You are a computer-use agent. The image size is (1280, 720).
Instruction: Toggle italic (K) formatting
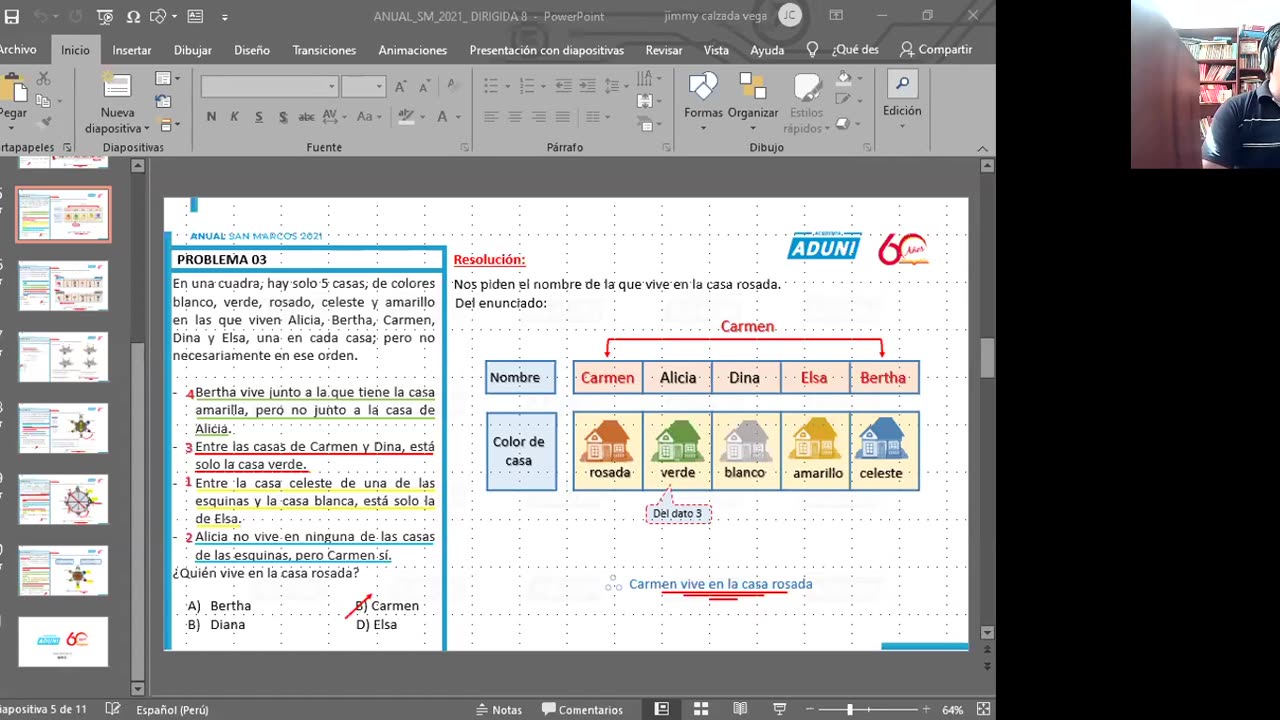pyautogui.click(x=235, y=117)
